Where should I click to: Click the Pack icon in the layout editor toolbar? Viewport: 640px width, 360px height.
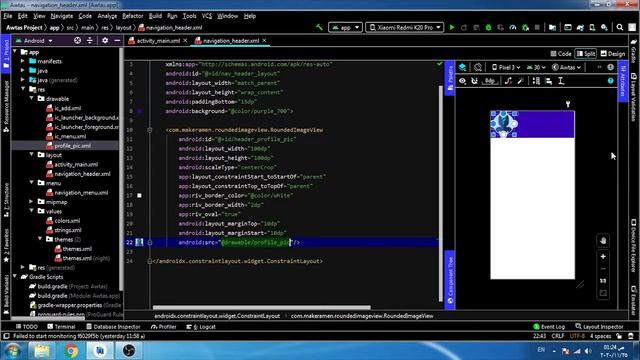click(536, 81)
